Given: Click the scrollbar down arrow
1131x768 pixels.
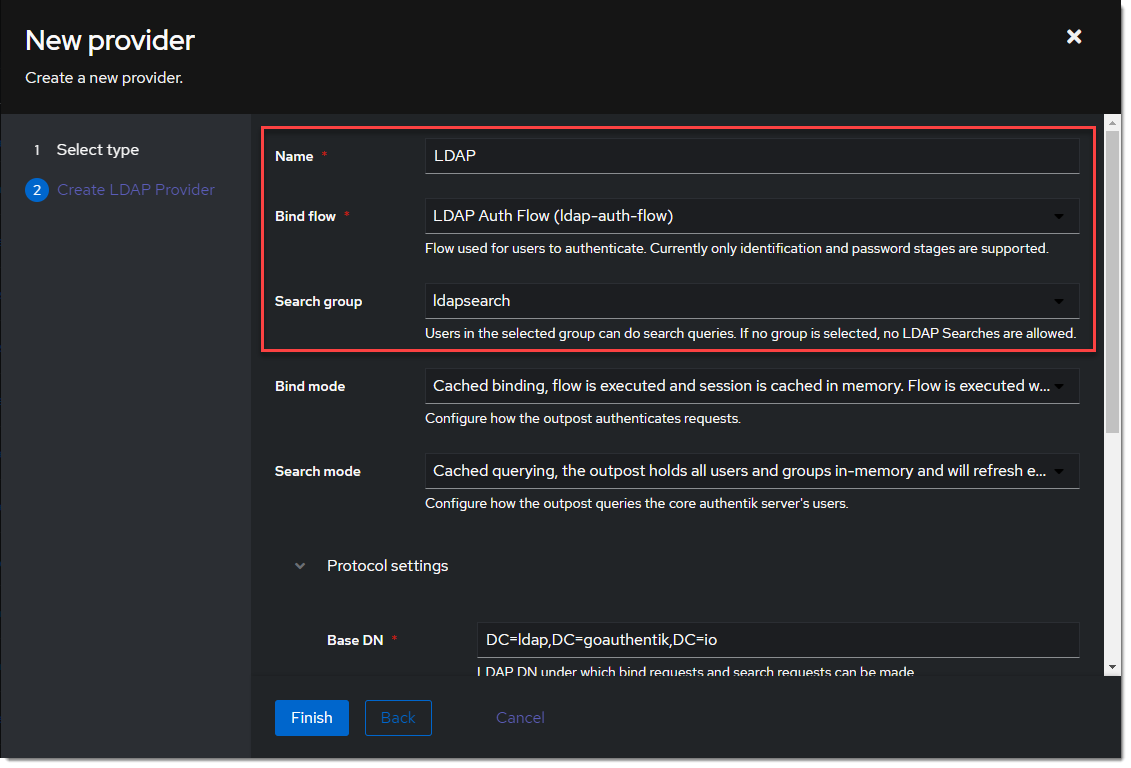Looking at the screenshot, I should (x=1112, y=666).
